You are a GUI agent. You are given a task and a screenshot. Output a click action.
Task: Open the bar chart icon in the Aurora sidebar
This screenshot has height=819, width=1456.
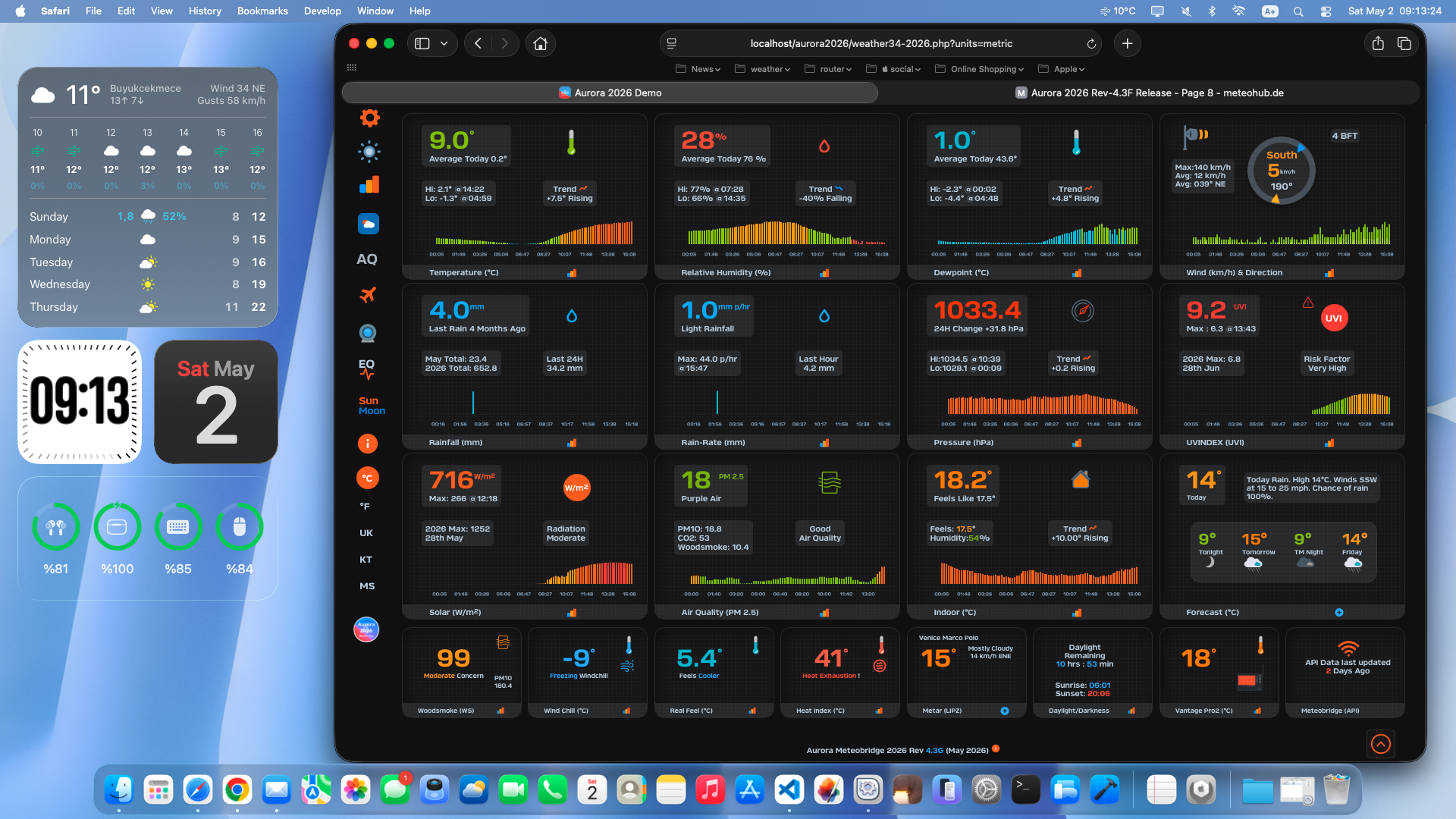(x=369, y=185)
